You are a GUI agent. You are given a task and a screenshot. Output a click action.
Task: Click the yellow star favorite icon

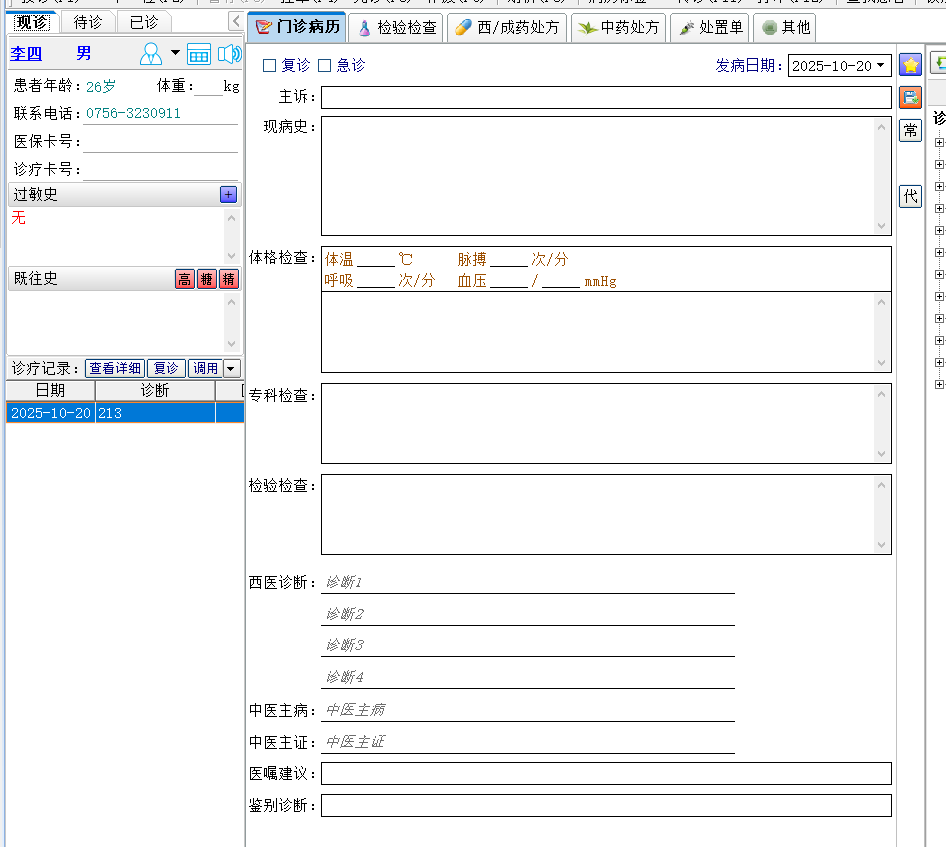pos(910,65)
